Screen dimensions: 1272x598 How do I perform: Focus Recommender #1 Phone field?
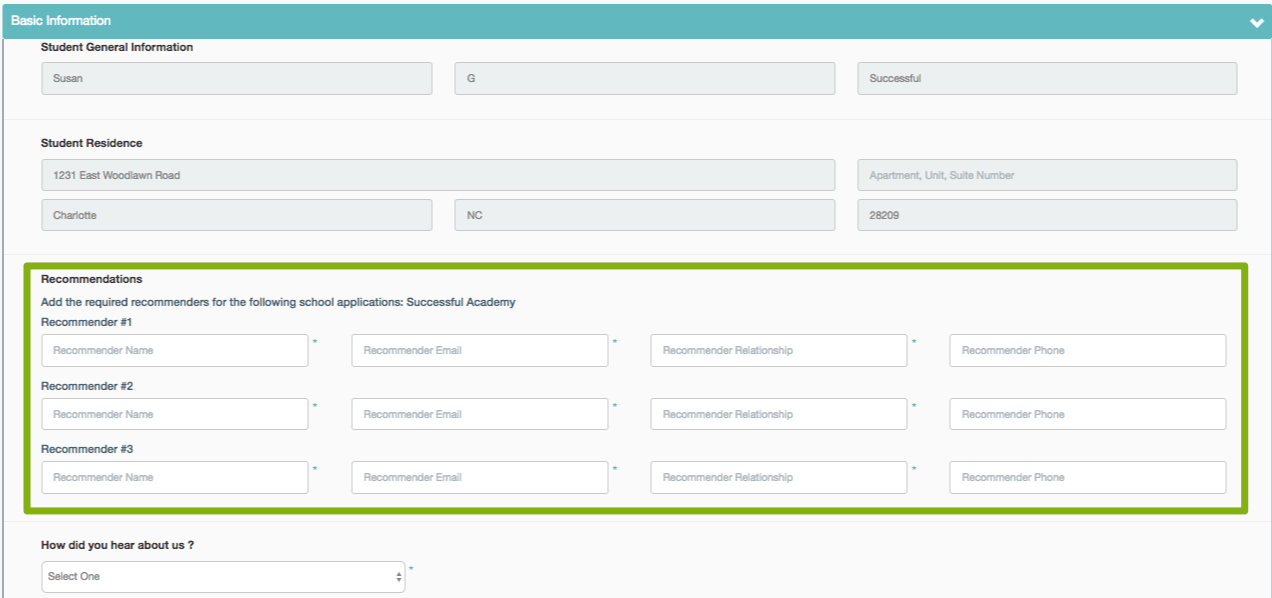(1088, 351)
